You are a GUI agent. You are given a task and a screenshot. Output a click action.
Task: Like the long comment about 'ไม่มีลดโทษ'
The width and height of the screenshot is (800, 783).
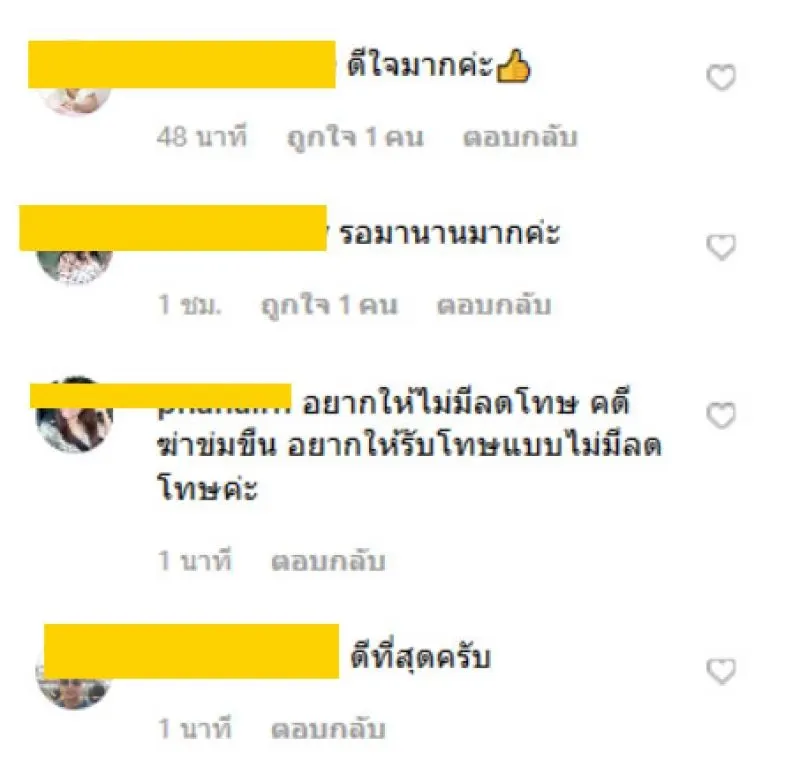[721, 415]
